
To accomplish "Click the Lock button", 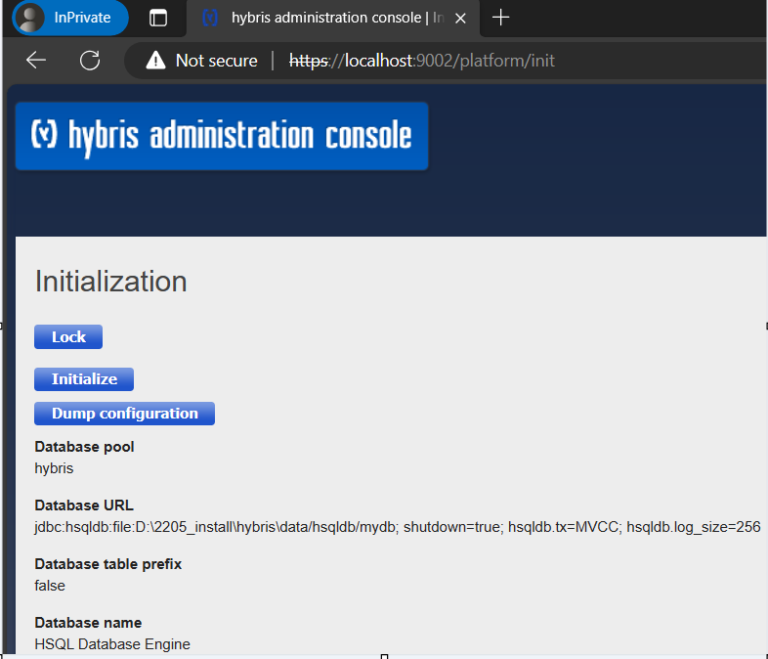I will click(x=68, y=337).
